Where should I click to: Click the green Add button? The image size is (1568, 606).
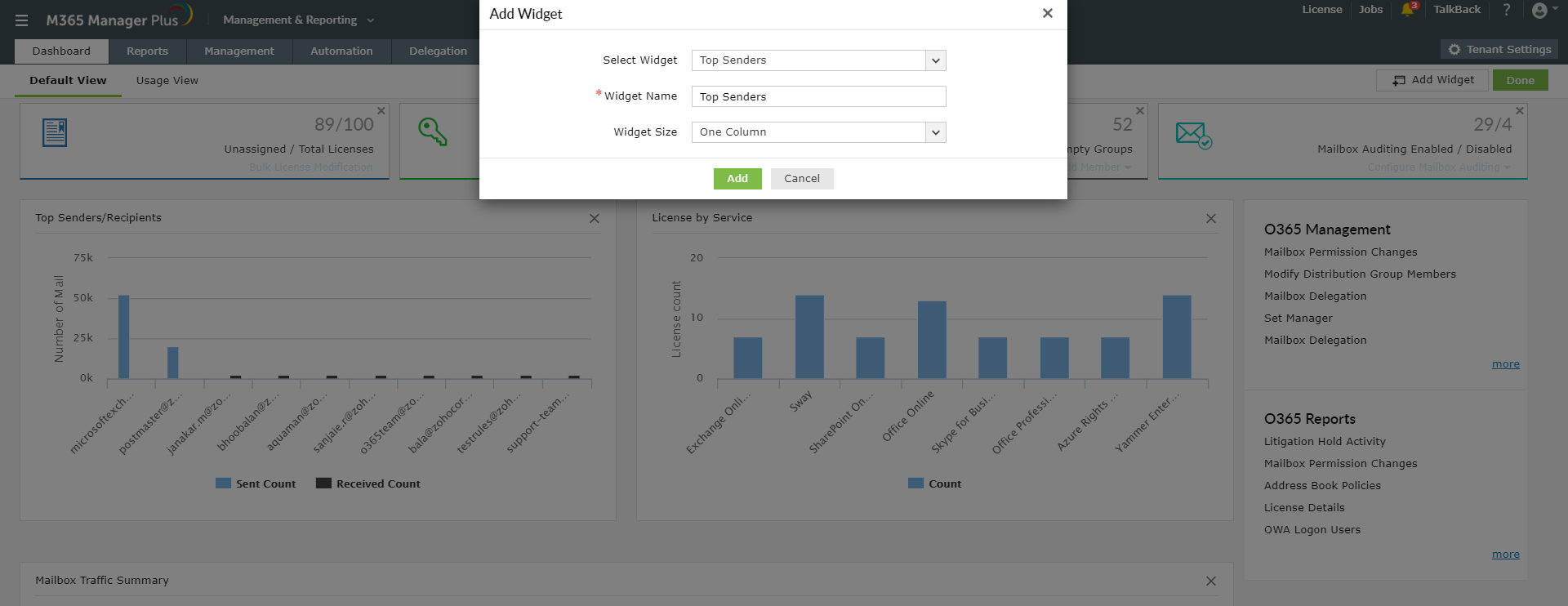(x=737, y=179)
